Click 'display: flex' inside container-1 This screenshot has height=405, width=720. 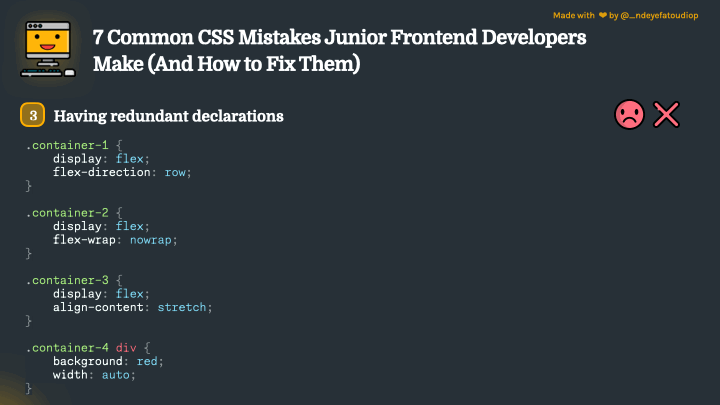click(101, 159)
